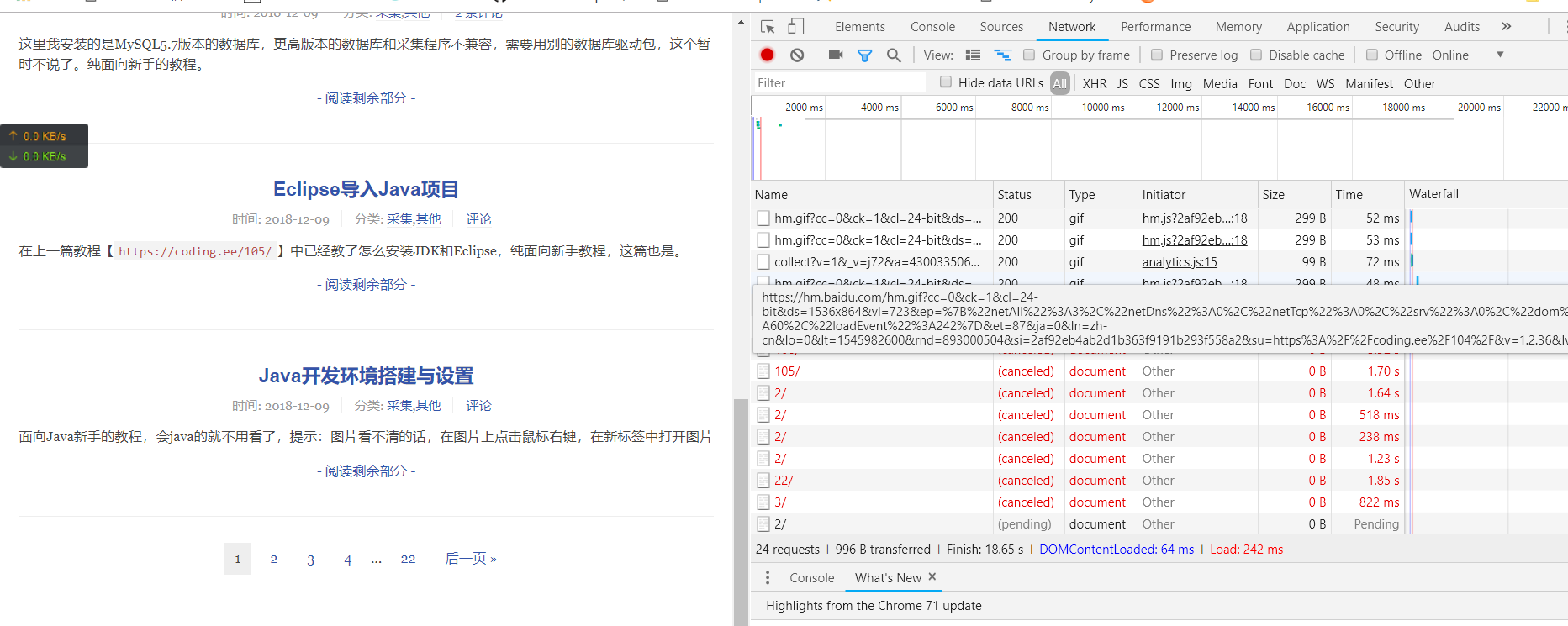Open network search with magnifier icon

coord(894,55)
